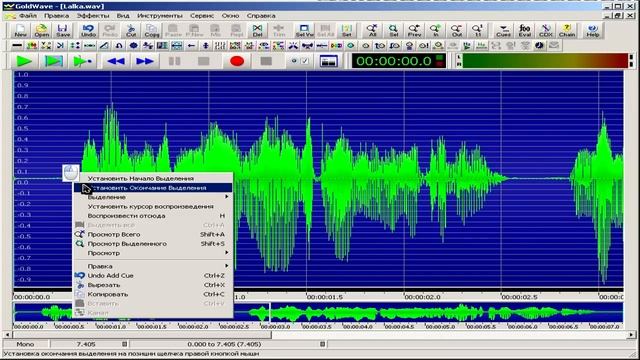Choose Undo Add Cue in context menu

click(153, 276)
